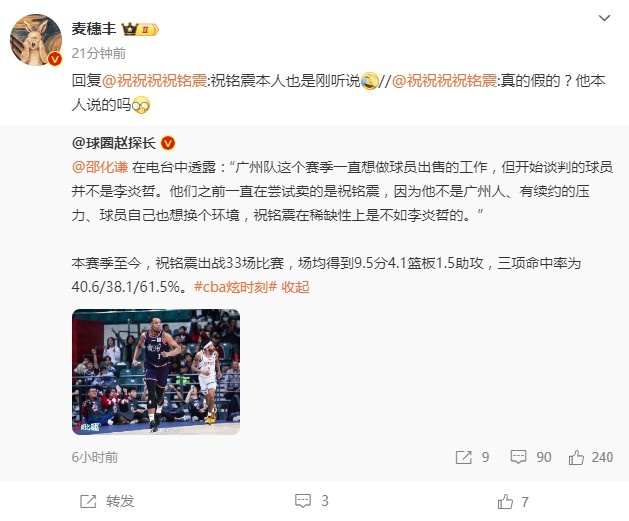Open the post options chevron menu

[604, 18]
